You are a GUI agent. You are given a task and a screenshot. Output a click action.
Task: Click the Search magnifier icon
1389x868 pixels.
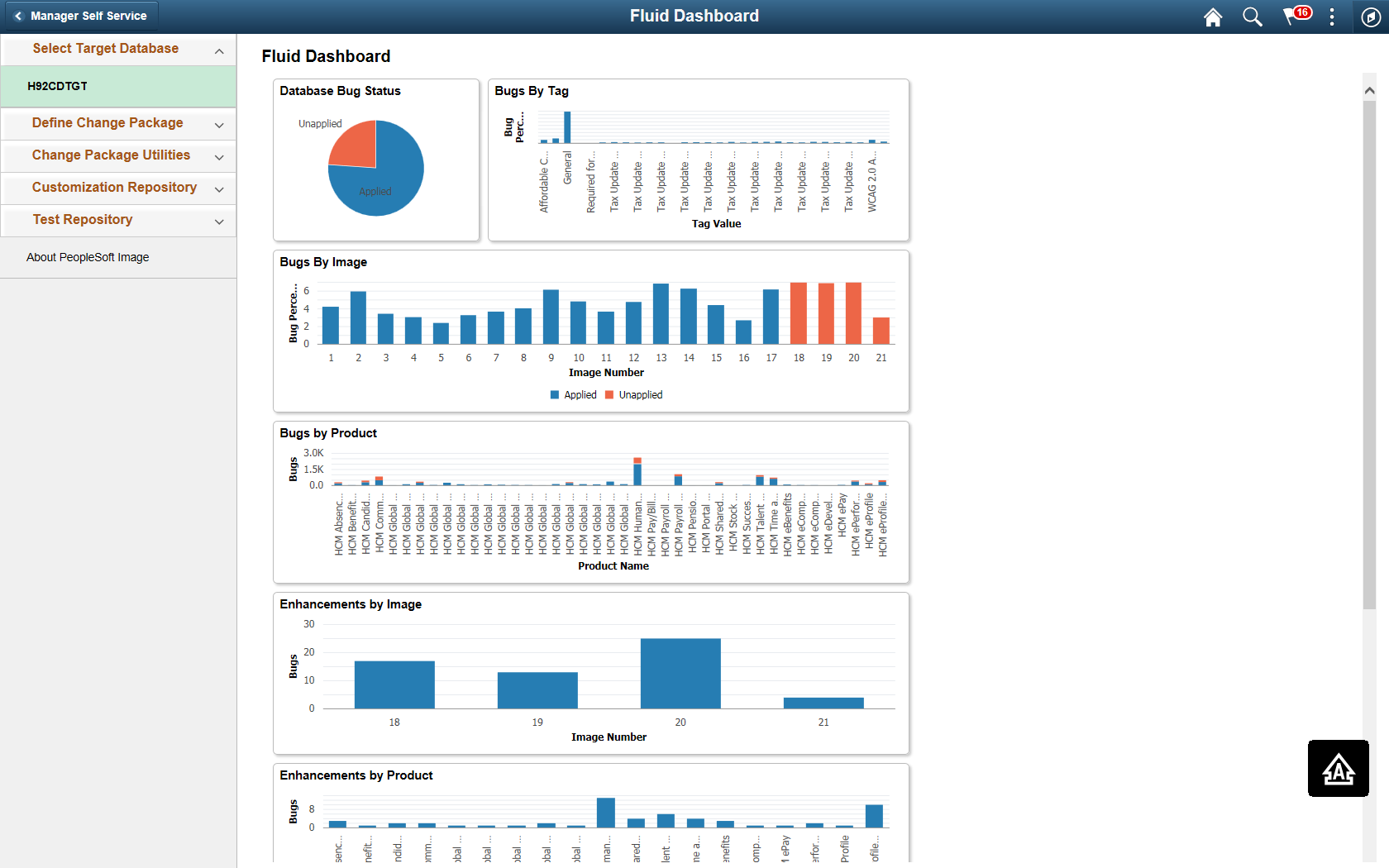click(x=1252, y=17)
